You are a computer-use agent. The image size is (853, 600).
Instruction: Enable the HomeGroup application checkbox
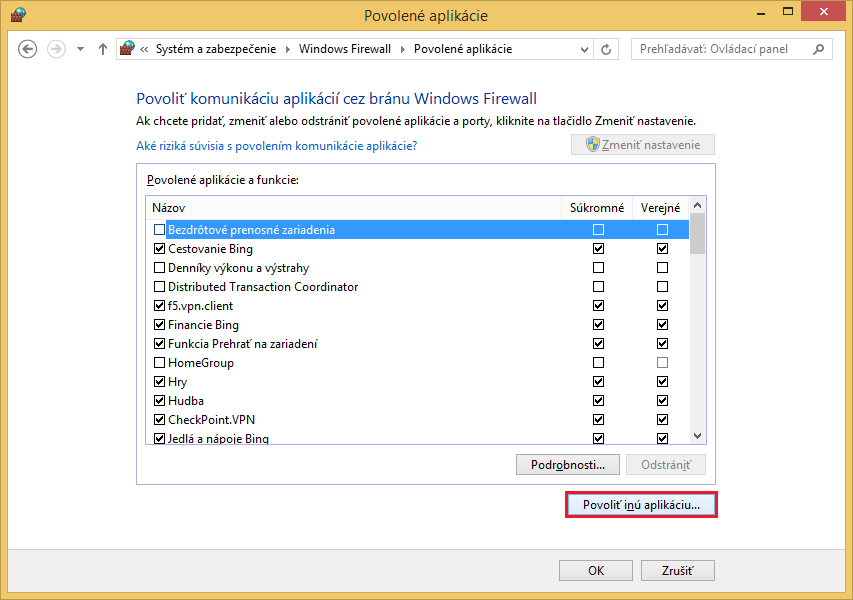coord(159,363)
